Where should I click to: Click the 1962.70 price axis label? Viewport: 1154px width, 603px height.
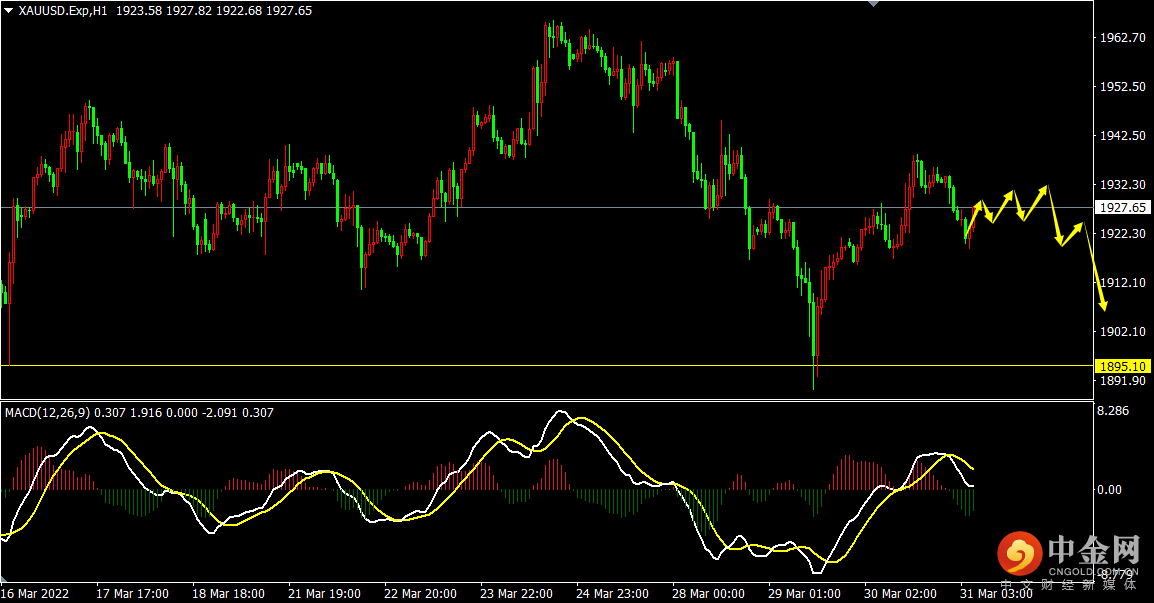coord(1122,38)
